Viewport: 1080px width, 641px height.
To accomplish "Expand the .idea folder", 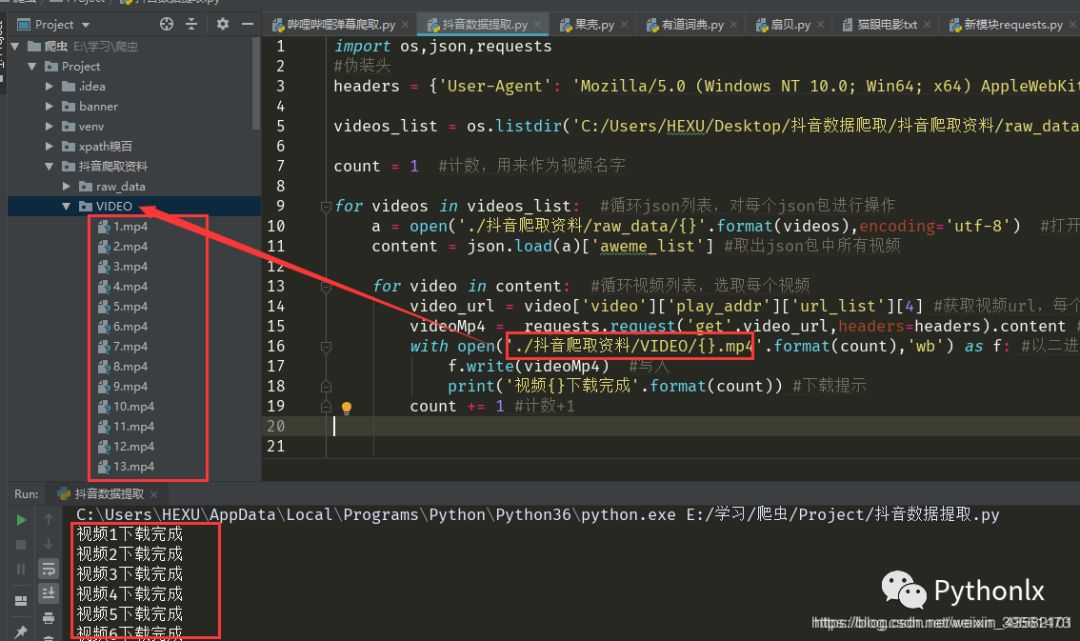I will pos(49,86).
